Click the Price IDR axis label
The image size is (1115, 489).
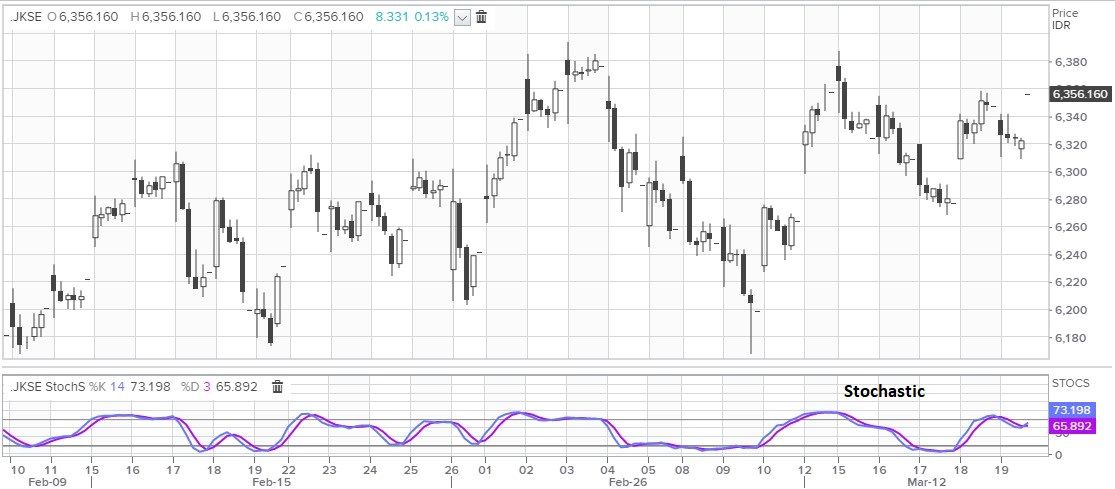pos(1066,18)
